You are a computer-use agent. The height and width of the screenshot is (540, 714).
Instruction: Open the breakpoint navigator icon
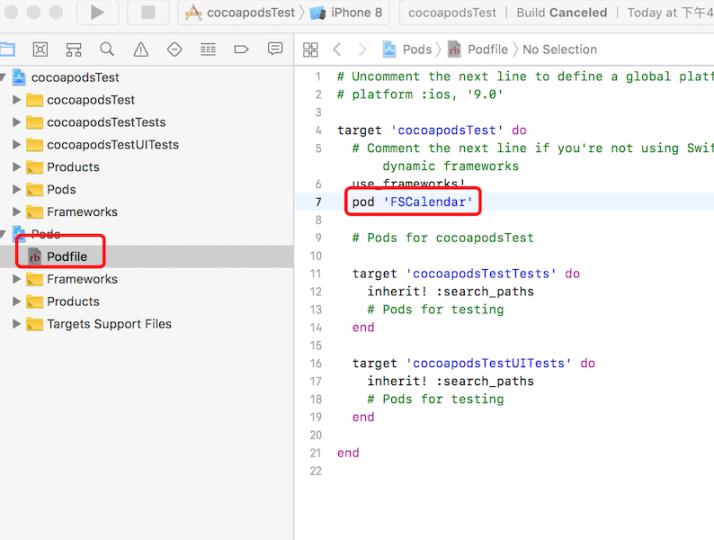click(x=240, y=49)
